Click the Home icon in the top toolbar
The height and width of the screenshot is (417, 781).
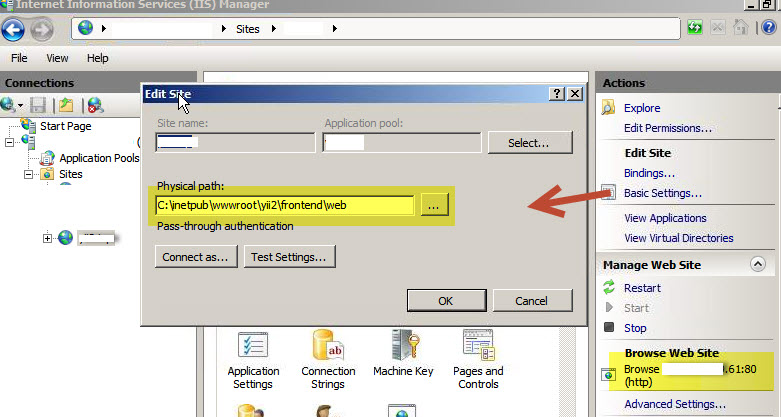tap(741, 27)
